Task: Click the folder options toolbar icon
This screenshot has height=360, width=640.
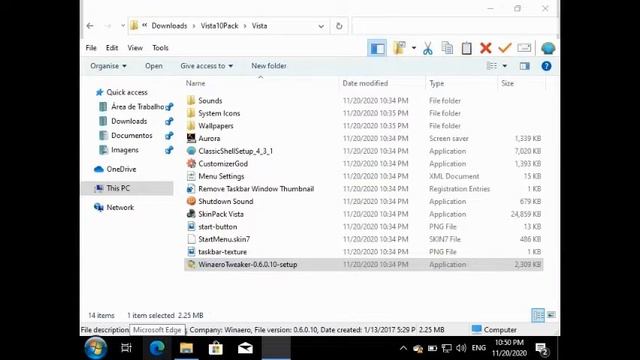Action: coord(399,48)
